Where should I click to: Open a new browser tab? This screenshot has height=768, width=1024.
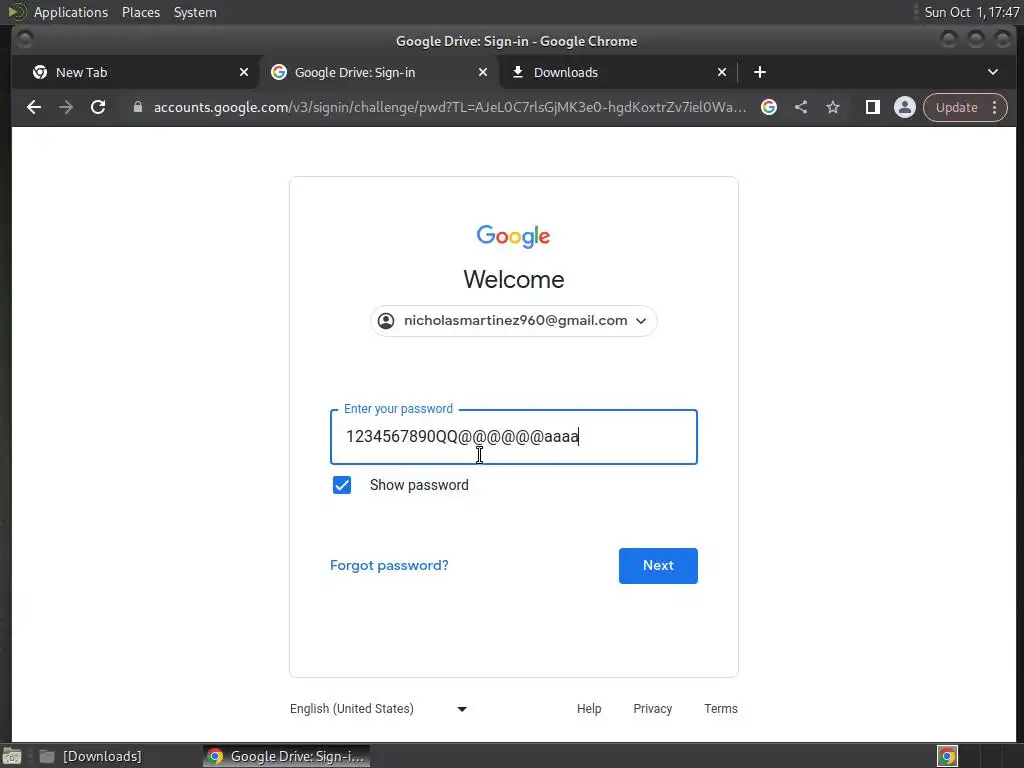760,72
